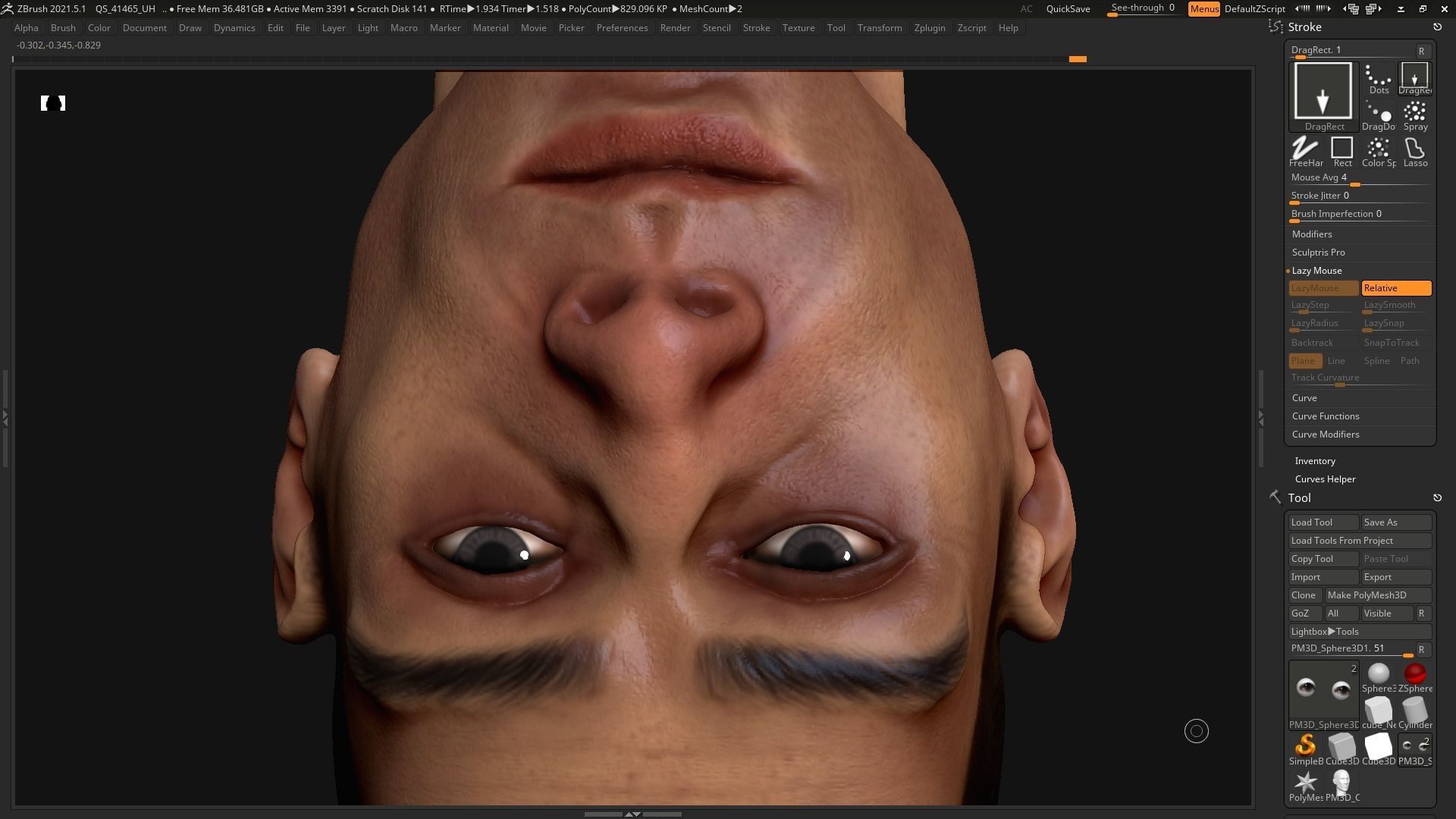Choose the white Cube3D tool

click(1379, 750)
